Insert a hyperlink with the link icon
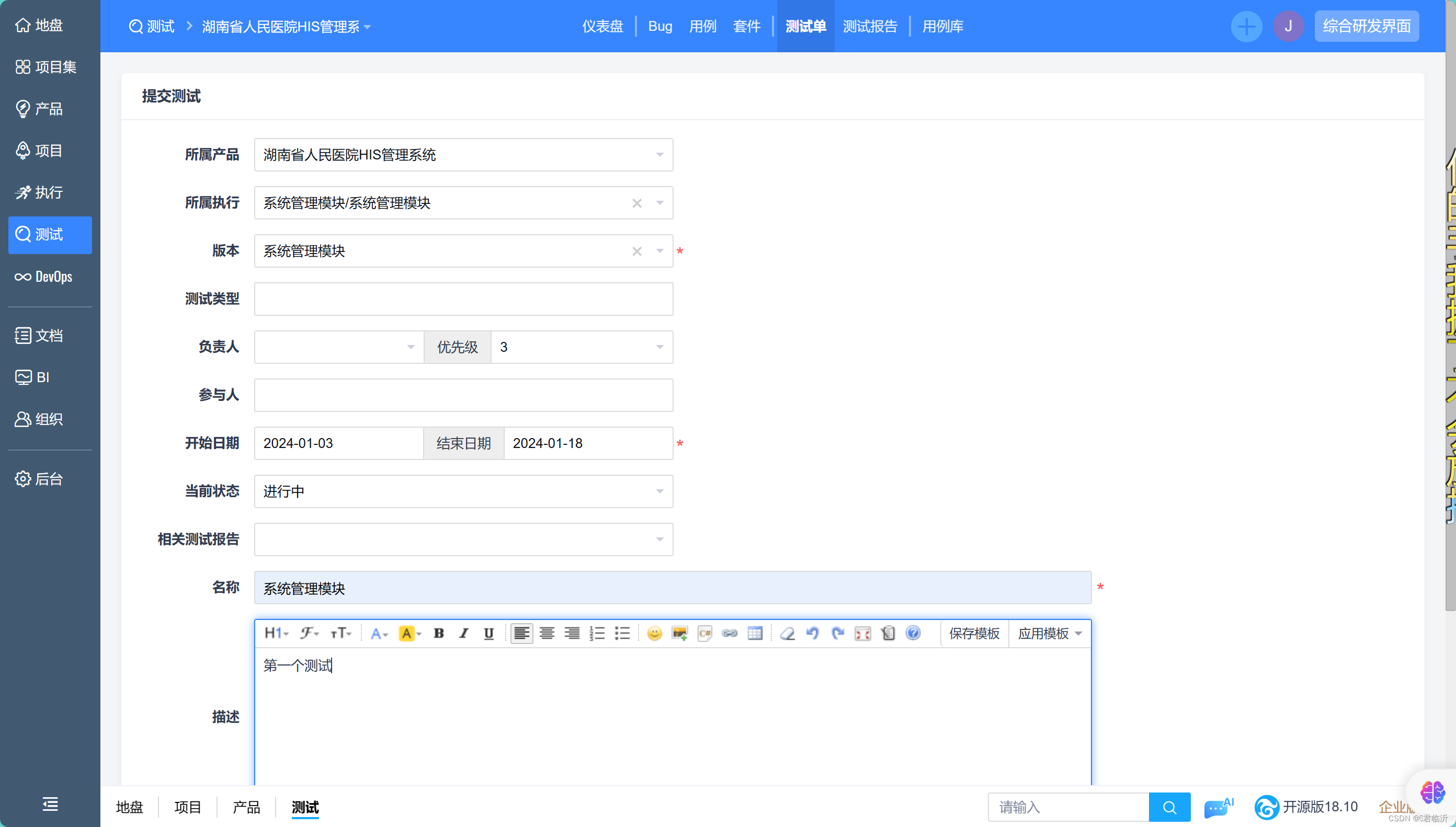This screenshot has height=827, width=1456. point(730,633)
